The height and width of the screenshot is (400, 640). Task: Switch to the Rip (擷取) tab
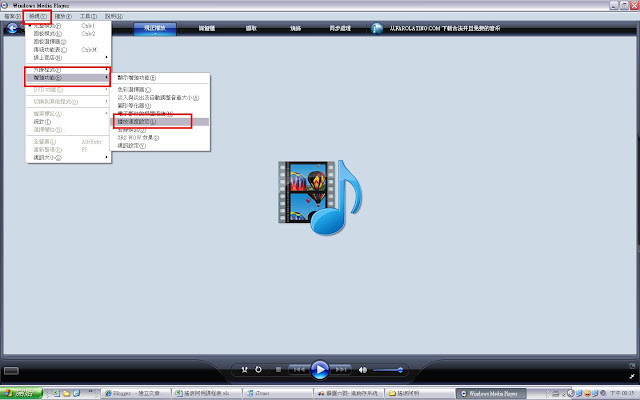pyautogui.click(x=251, y=28)
